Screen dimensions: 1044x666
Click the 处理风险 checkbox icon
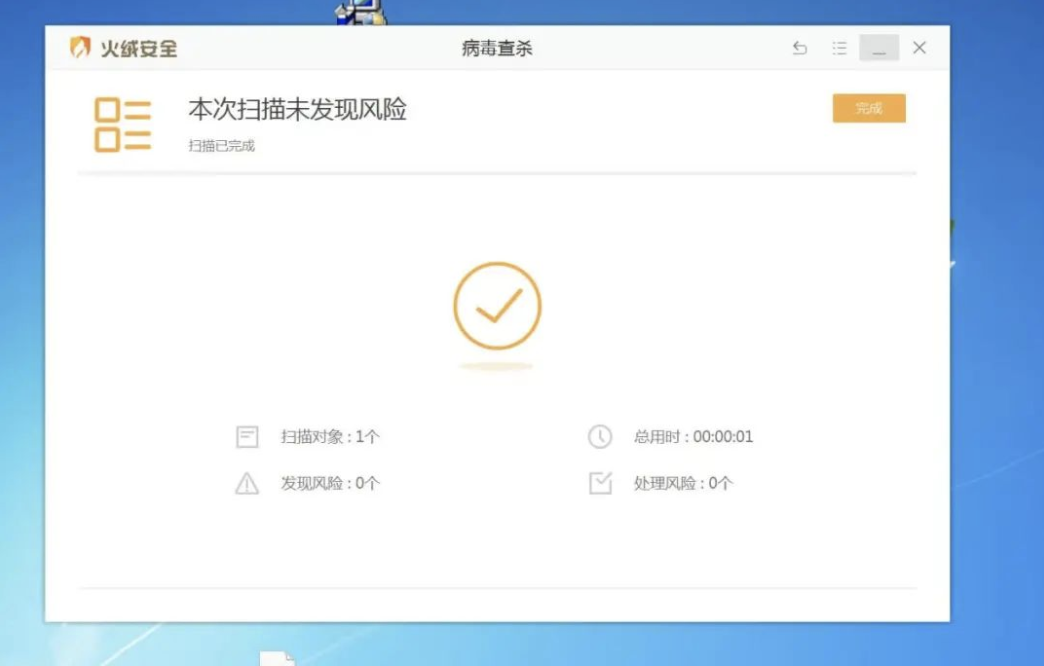click(601, 483)
